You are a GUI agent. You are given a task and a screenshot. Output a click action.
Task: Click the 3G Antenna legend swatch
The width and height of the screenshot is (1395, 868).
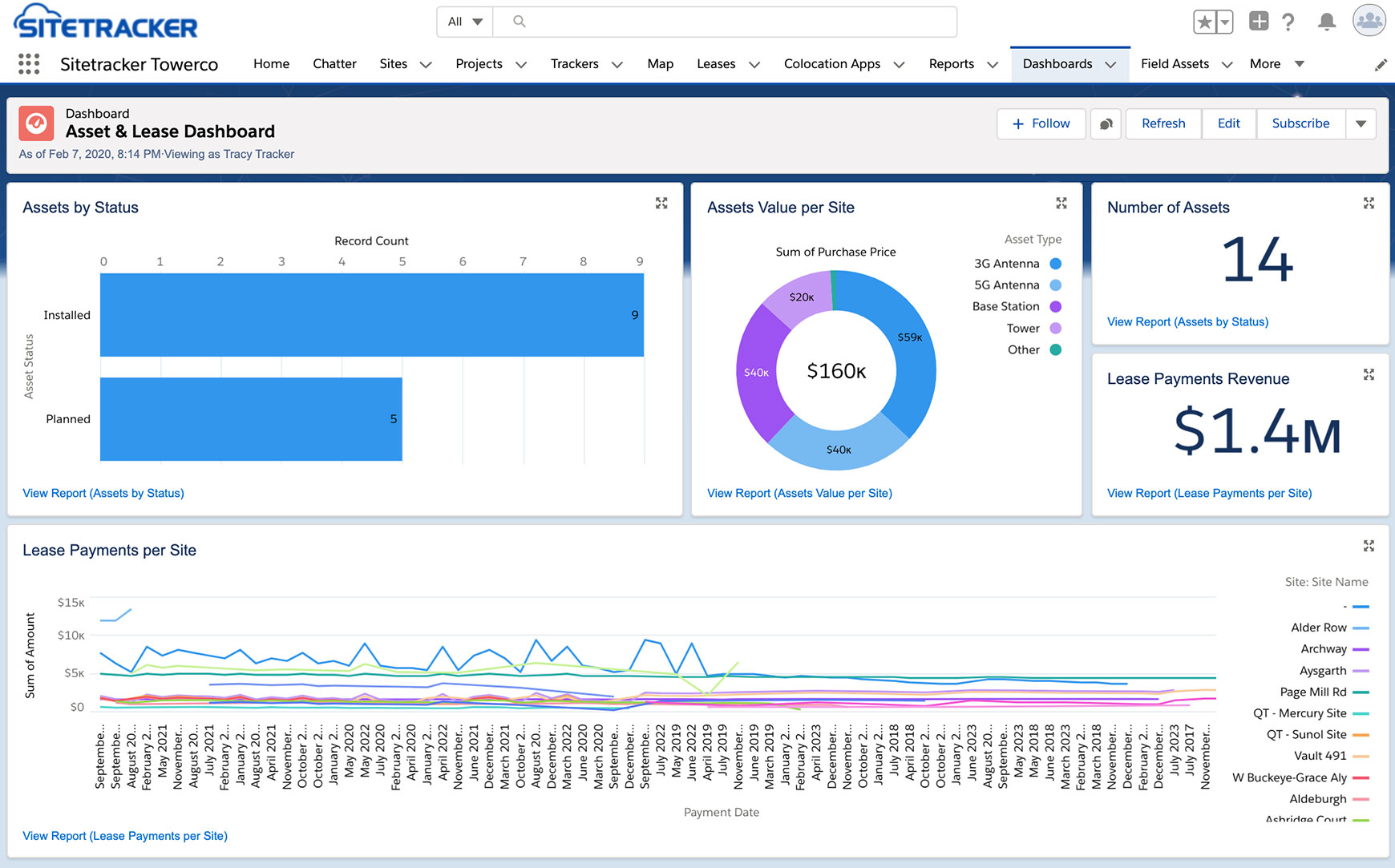pyautogui.click(x=1056, y=264)
